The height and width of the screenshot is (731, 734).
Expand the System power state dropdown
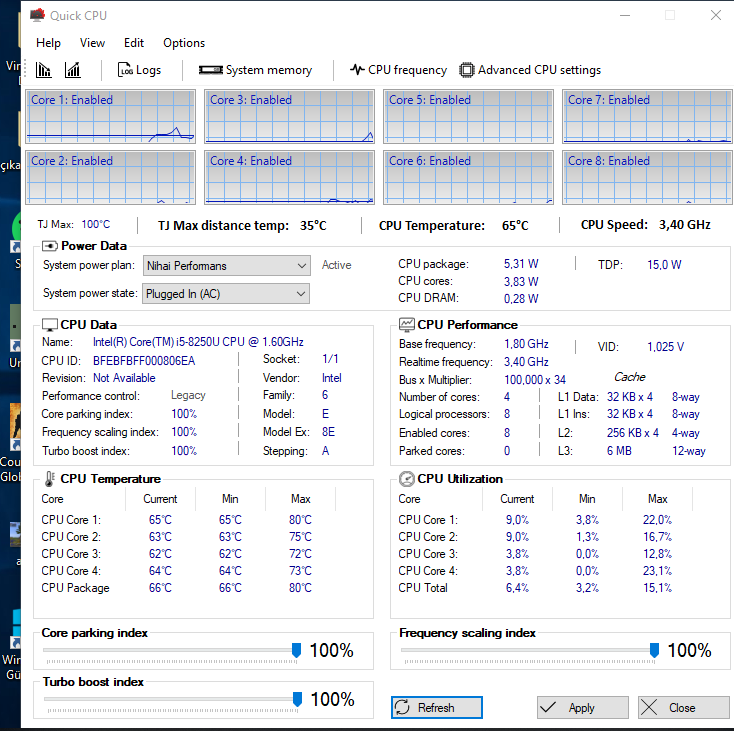pyautogui.click(x=302, y=294)
